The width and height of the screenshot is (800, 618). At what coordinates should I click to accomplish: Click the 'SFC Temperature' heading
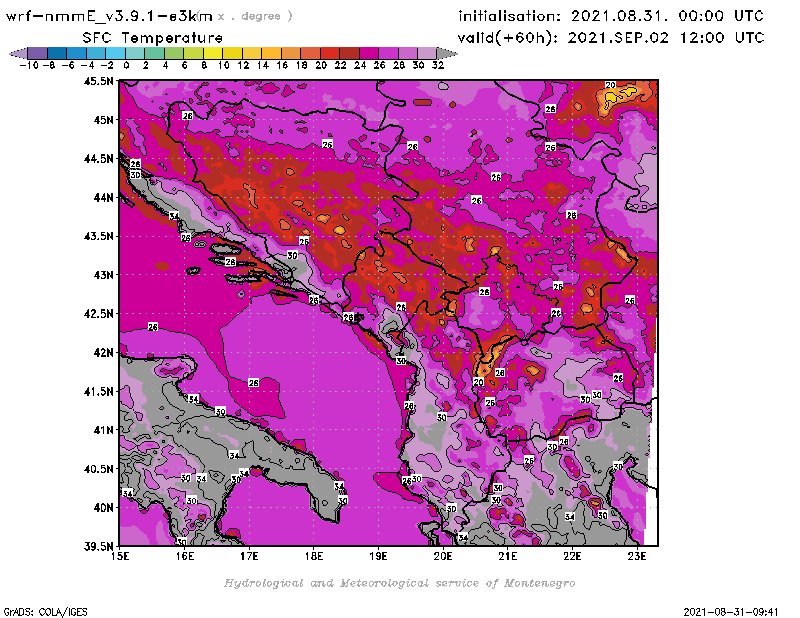pyautogui.click(x=153, y=38)
